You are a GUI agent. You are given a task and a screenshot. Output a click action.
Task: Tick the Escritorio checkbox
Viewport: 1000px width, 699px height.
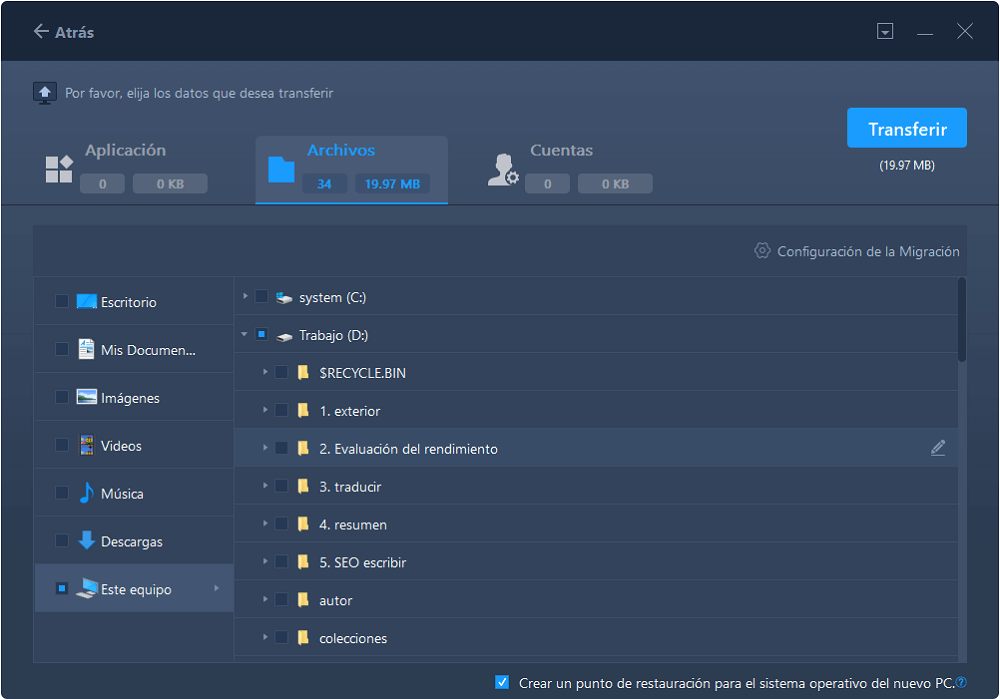coord(62,301)
